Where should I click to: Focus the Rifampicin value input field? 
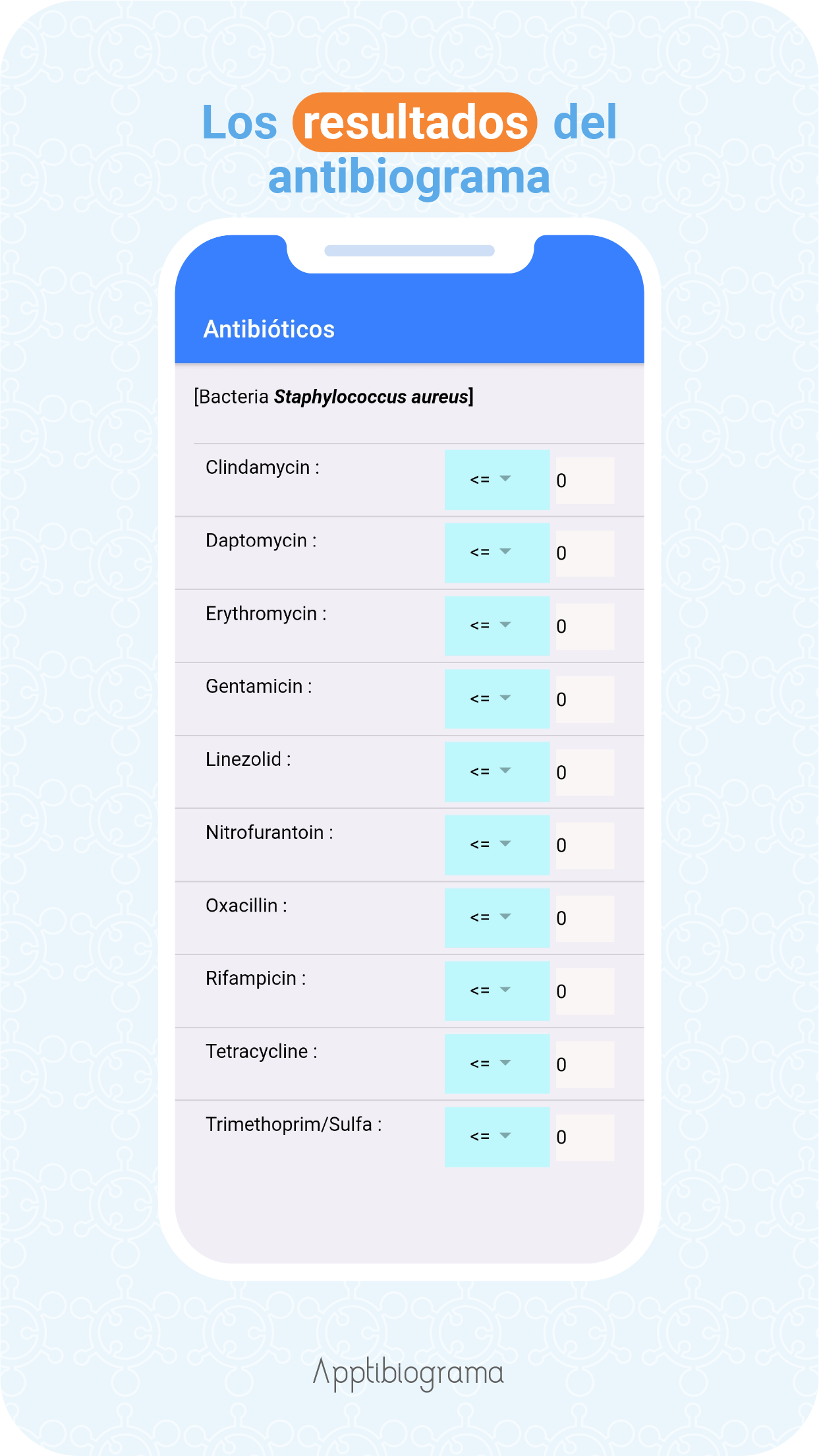pyautogui.click(x=584, y=991)
